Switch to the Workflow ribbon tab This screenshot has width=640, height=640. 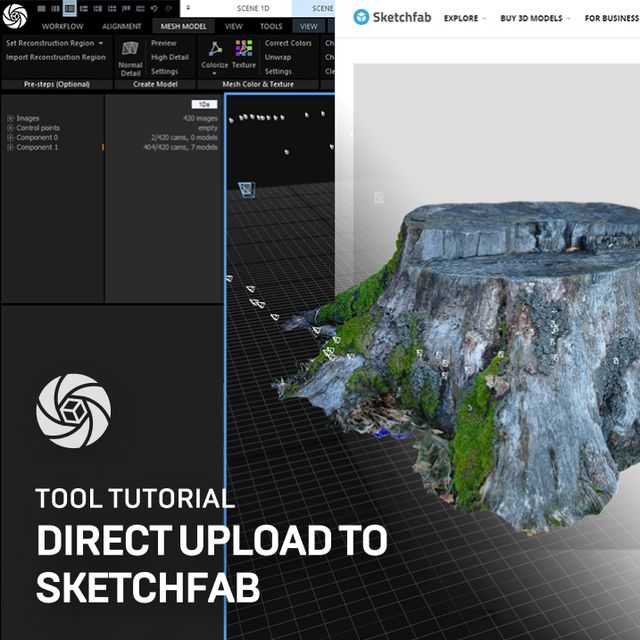[62, 27]
